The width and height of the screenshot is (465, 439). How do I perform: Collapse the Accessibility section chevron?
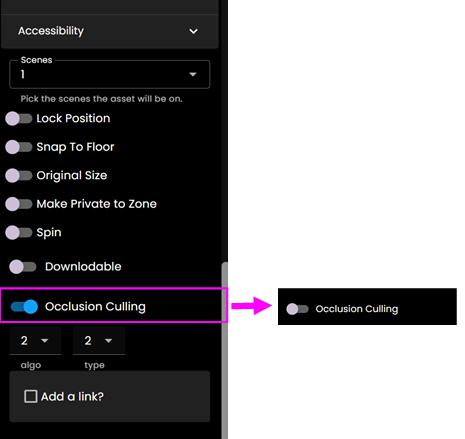[x=193, y=31]
